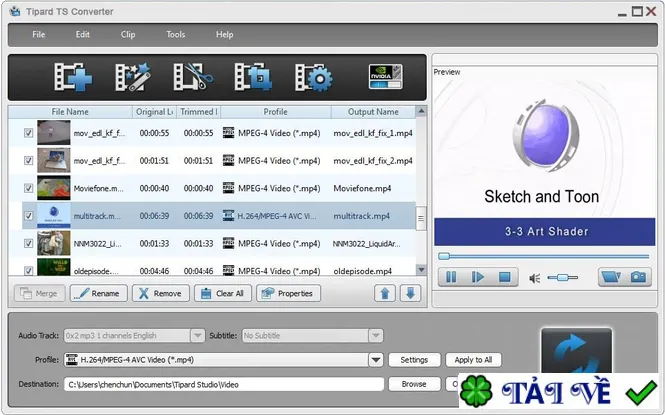Click MPEG icon in mov_edl_kf_fix_1.mp4 row
This screenshot has width=665, height=415.
(229, 133)
